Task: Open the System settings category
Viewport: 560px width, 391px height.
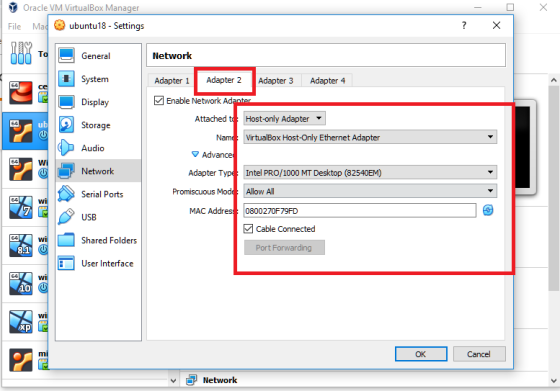Action: coord(98,79)
